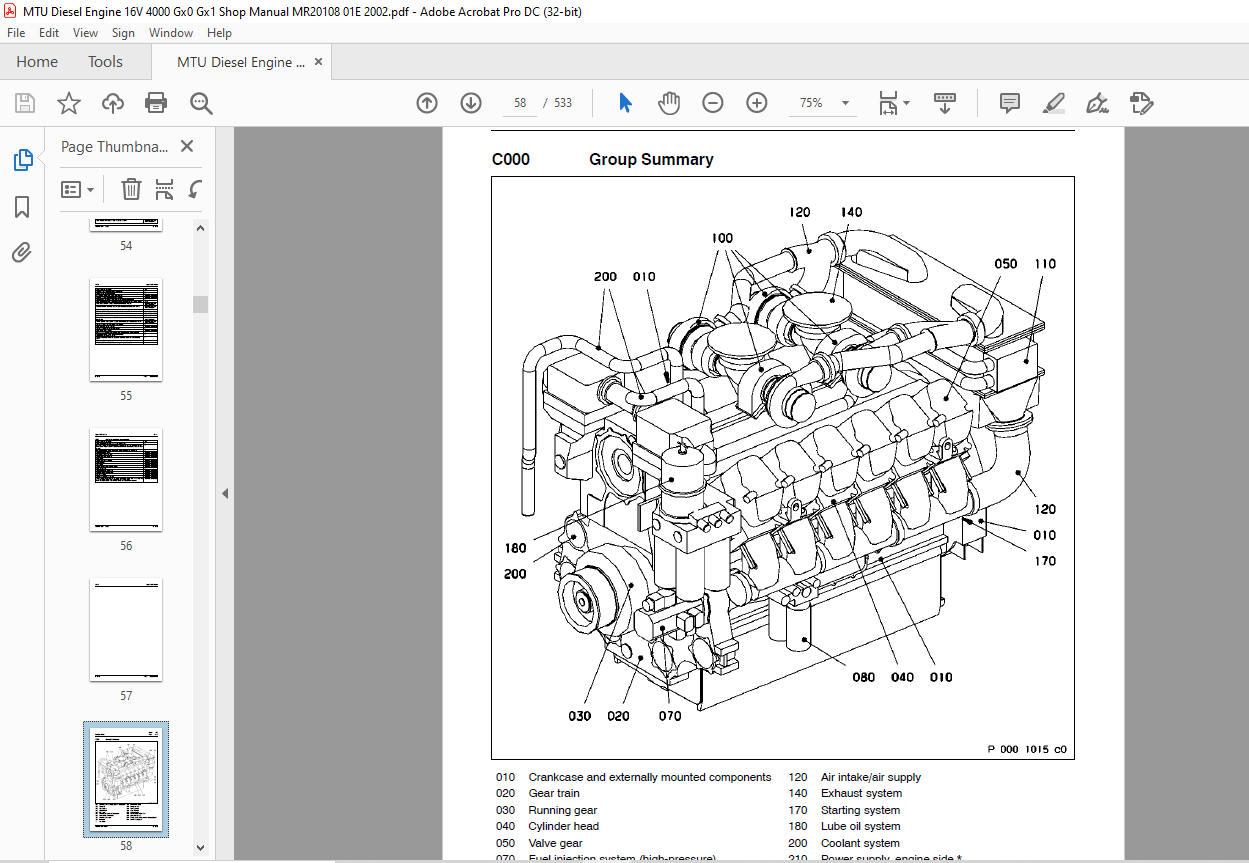Go to next page arrow
The height and width of the screenshot is (863, 1249).
click(x=471, y=103)
